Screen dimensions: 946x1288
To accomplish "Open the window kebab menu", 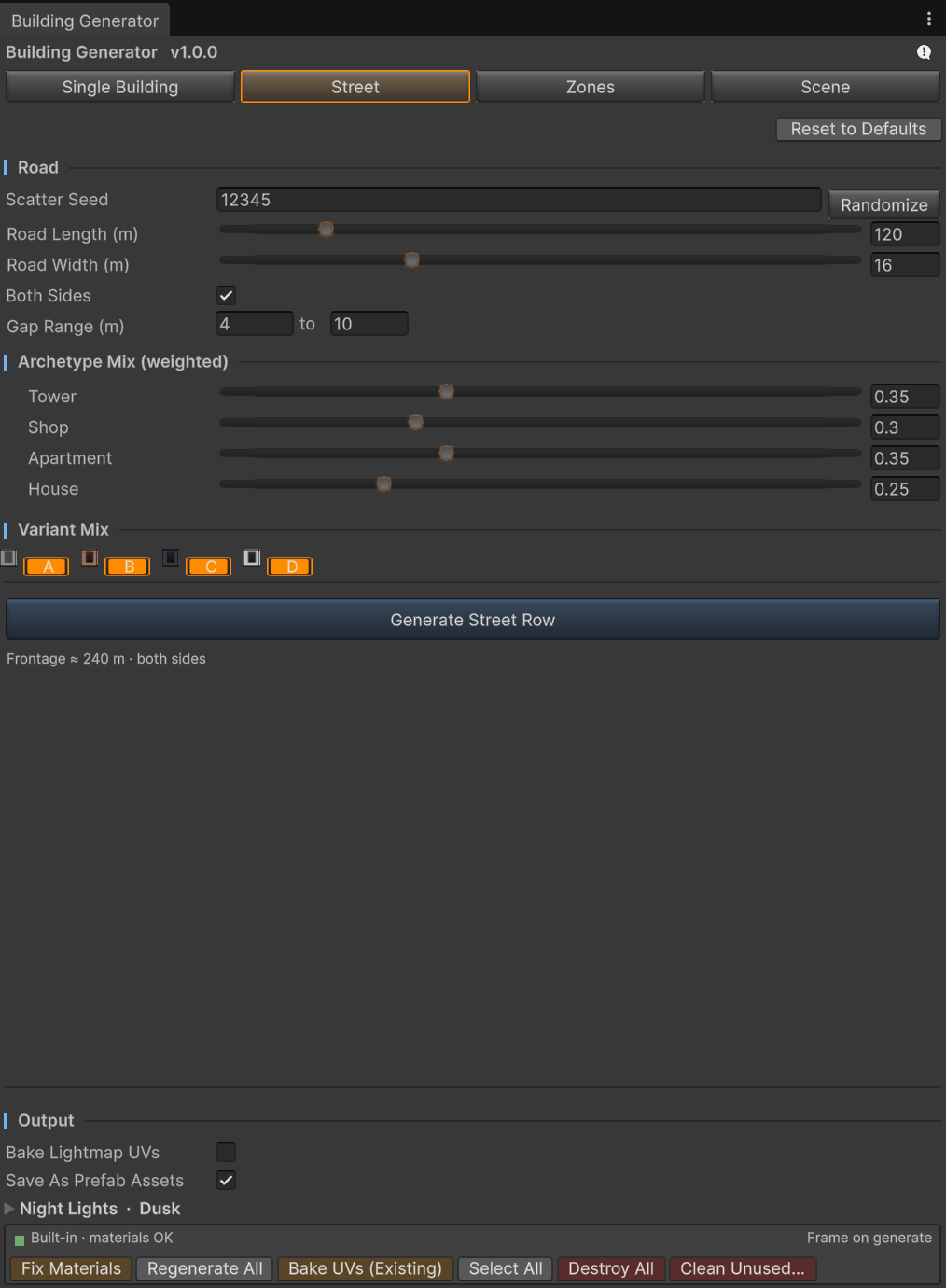I will 928,19.
